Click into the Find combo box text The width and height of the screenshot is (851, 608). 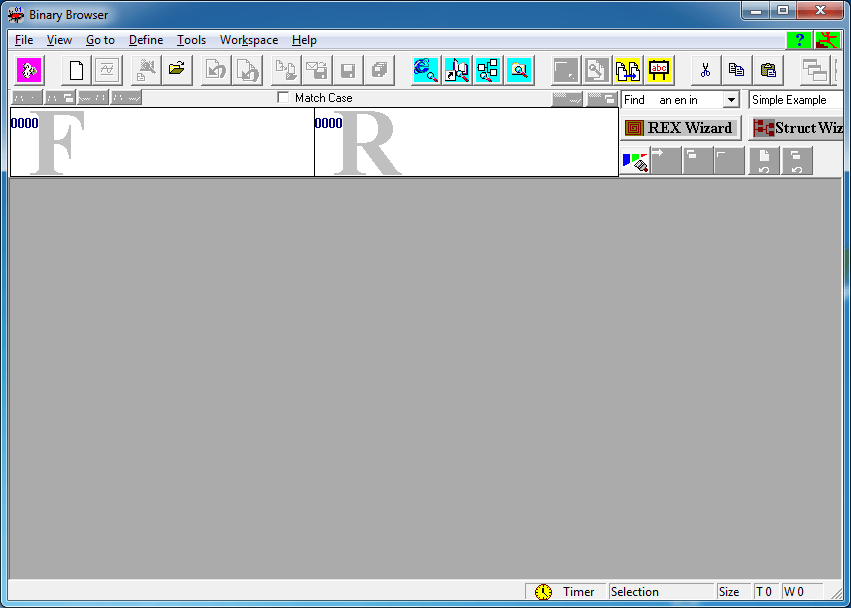(x=673, y=100)
